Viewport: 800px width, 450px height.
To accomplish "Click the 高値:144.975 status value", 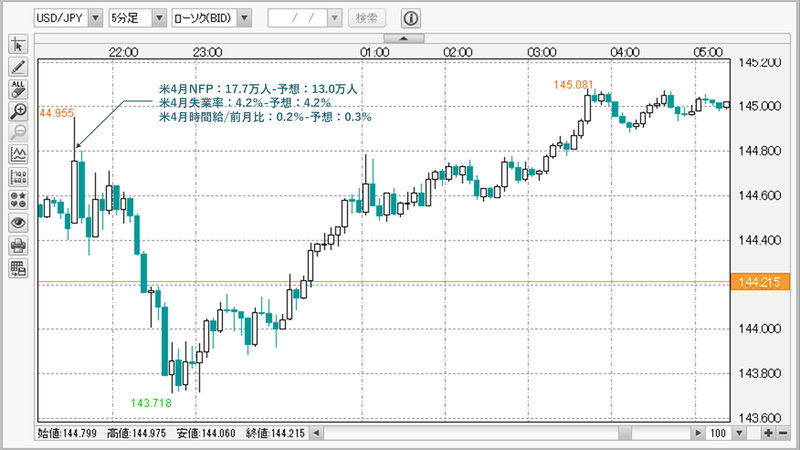I will [137, 433].
